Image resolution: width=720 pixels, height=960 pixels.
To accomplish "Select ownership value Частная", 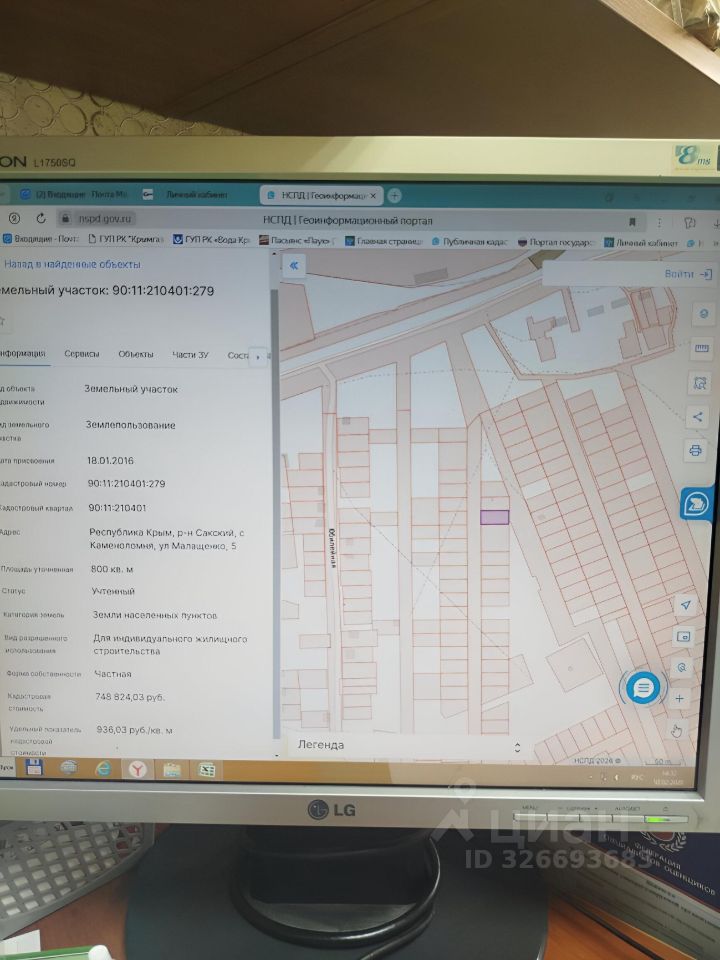I will (113, 674).
